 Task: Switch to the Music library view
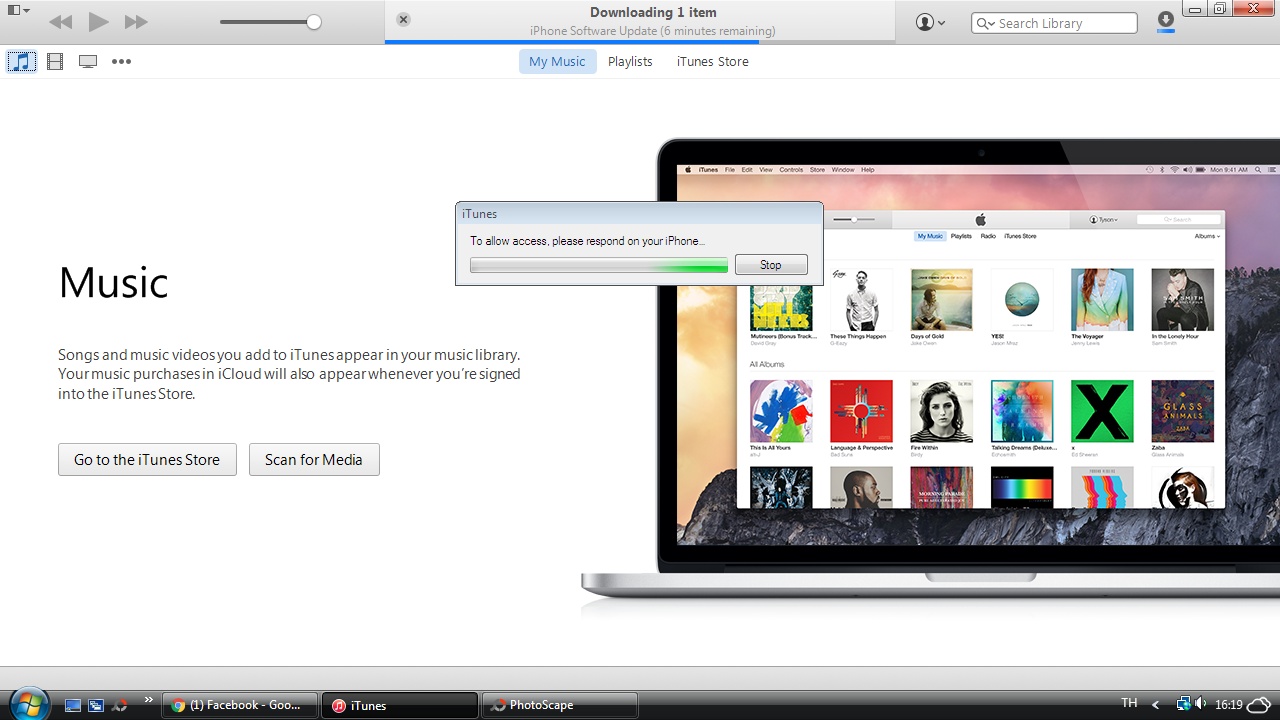(x=21, y=62)
